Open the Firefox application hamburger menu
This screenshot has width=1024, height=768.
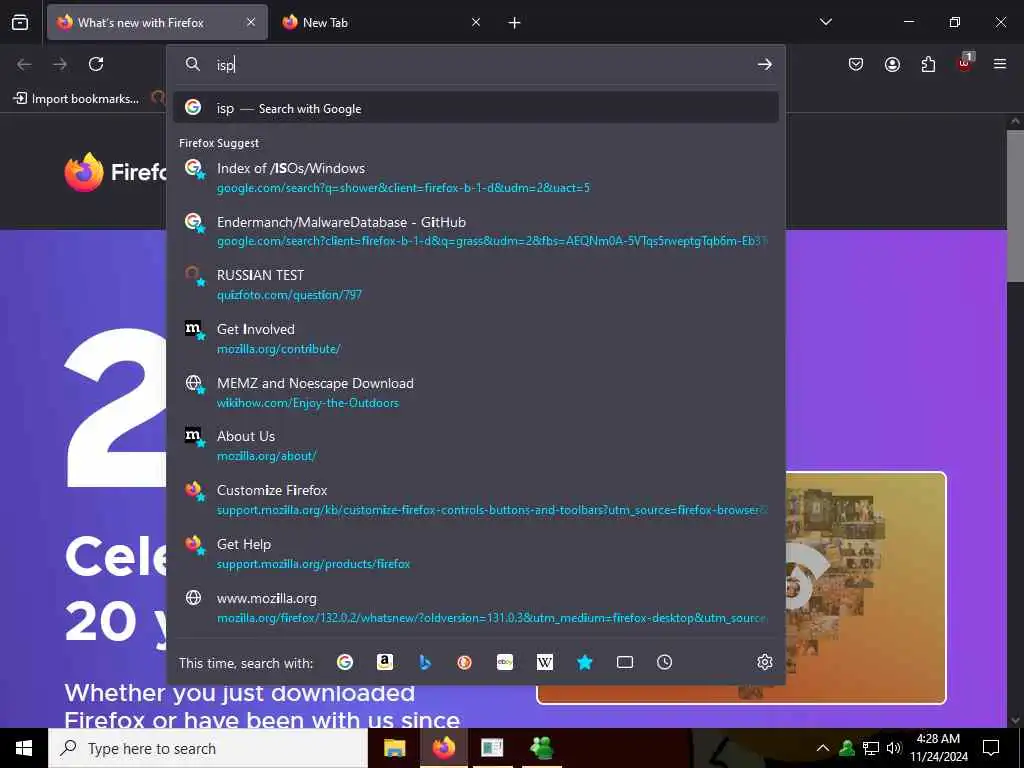click(x=1000, y=64)
